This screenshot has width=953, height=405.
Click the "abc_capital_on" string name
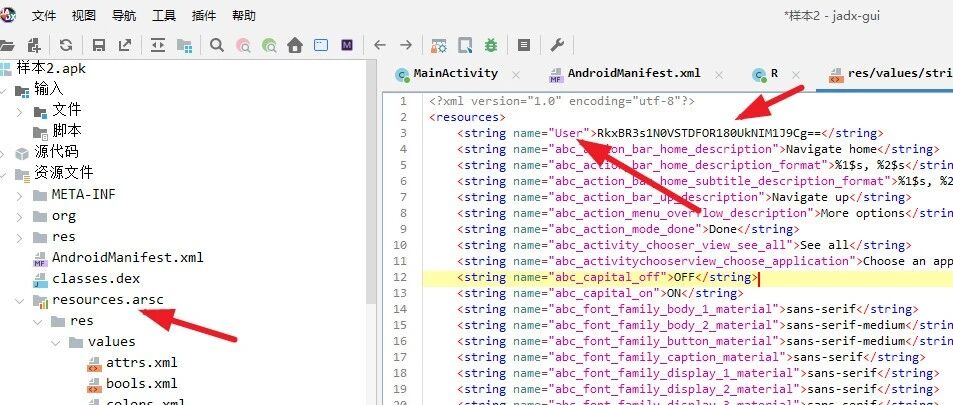click(605, 293)
